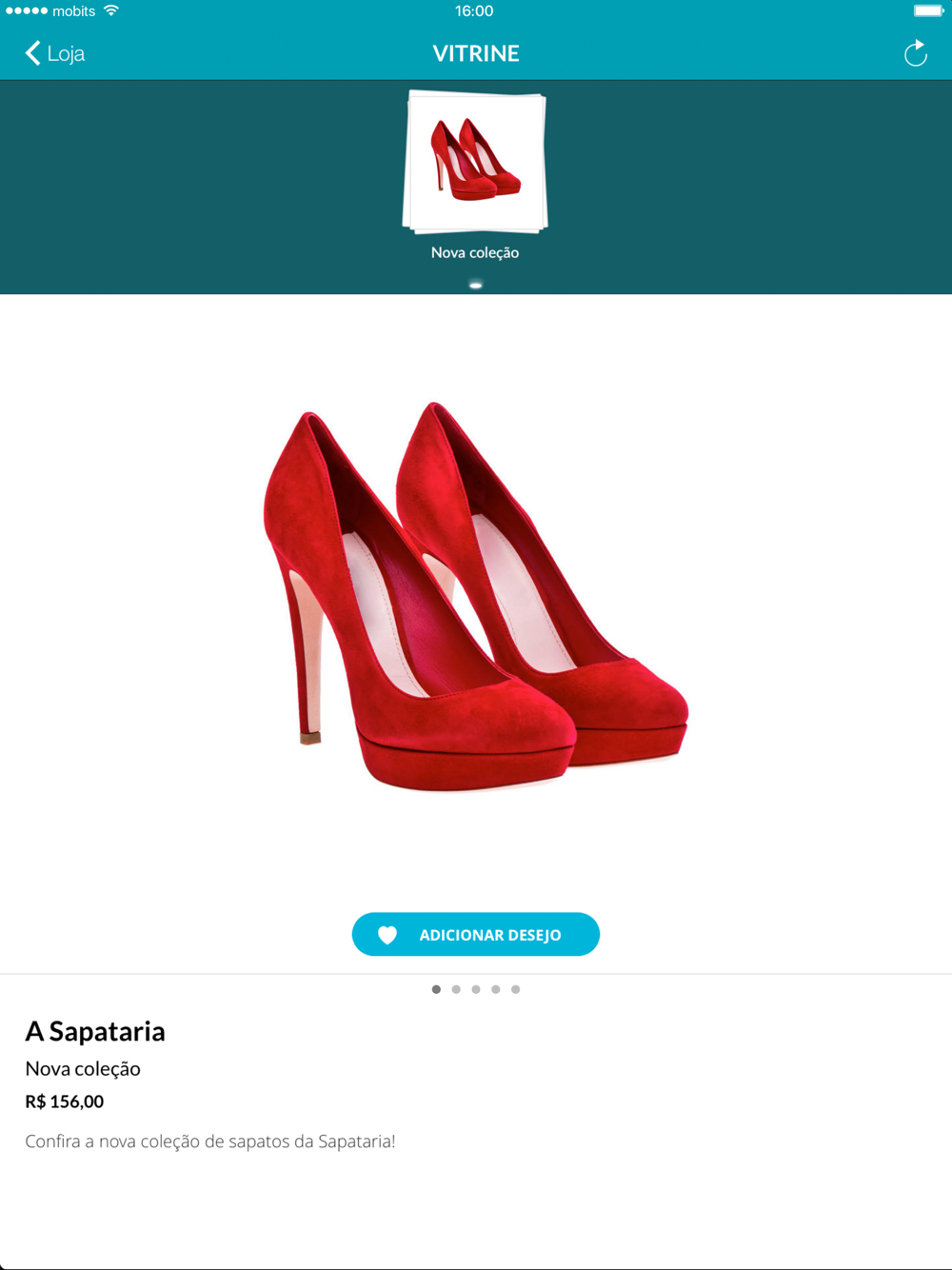Tap the Nova coleção label under the thumbnail
This screenshot has height=1270, width=952.
point(475,252)
